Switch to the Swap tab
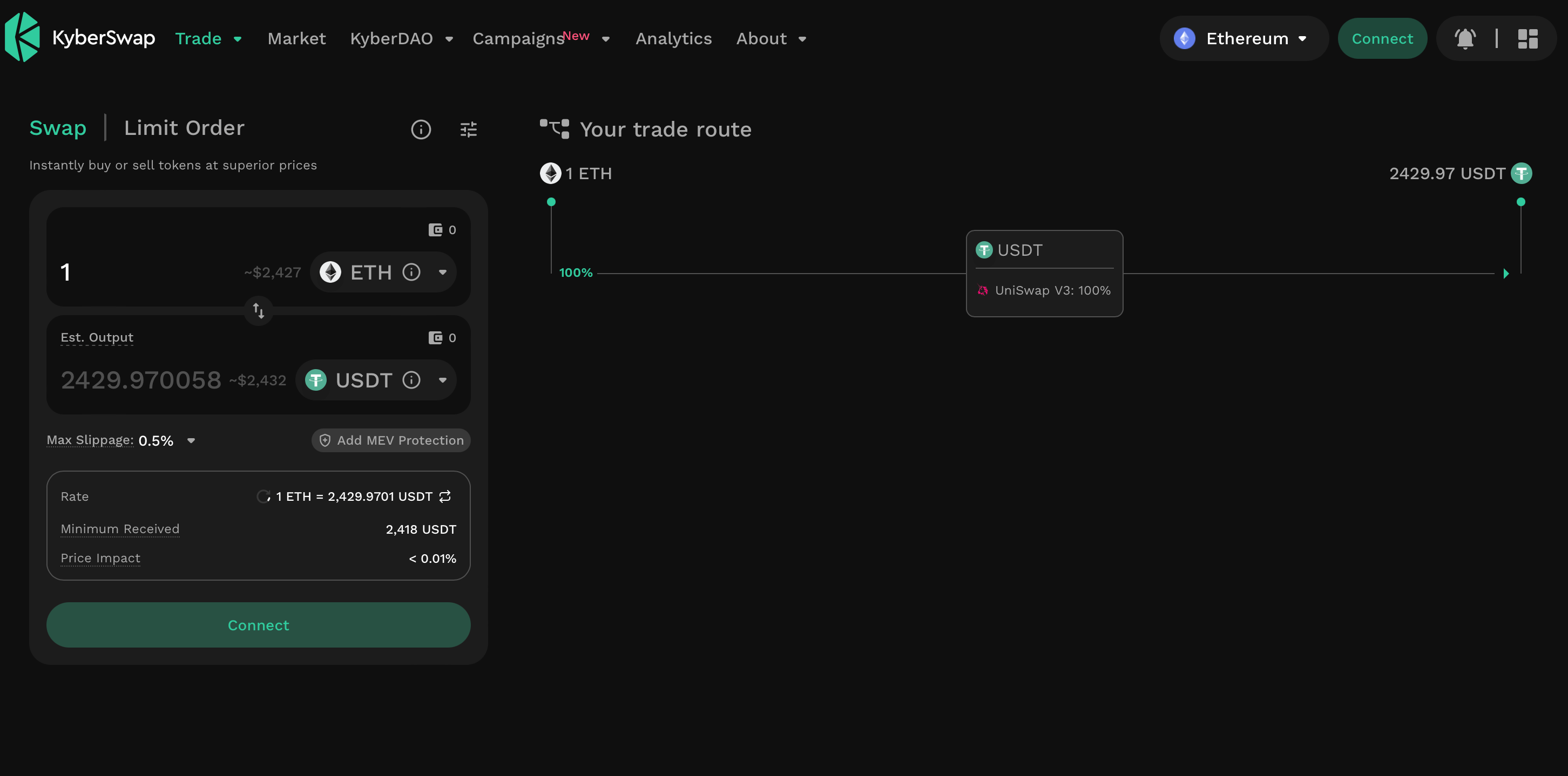 pos(58,128)
